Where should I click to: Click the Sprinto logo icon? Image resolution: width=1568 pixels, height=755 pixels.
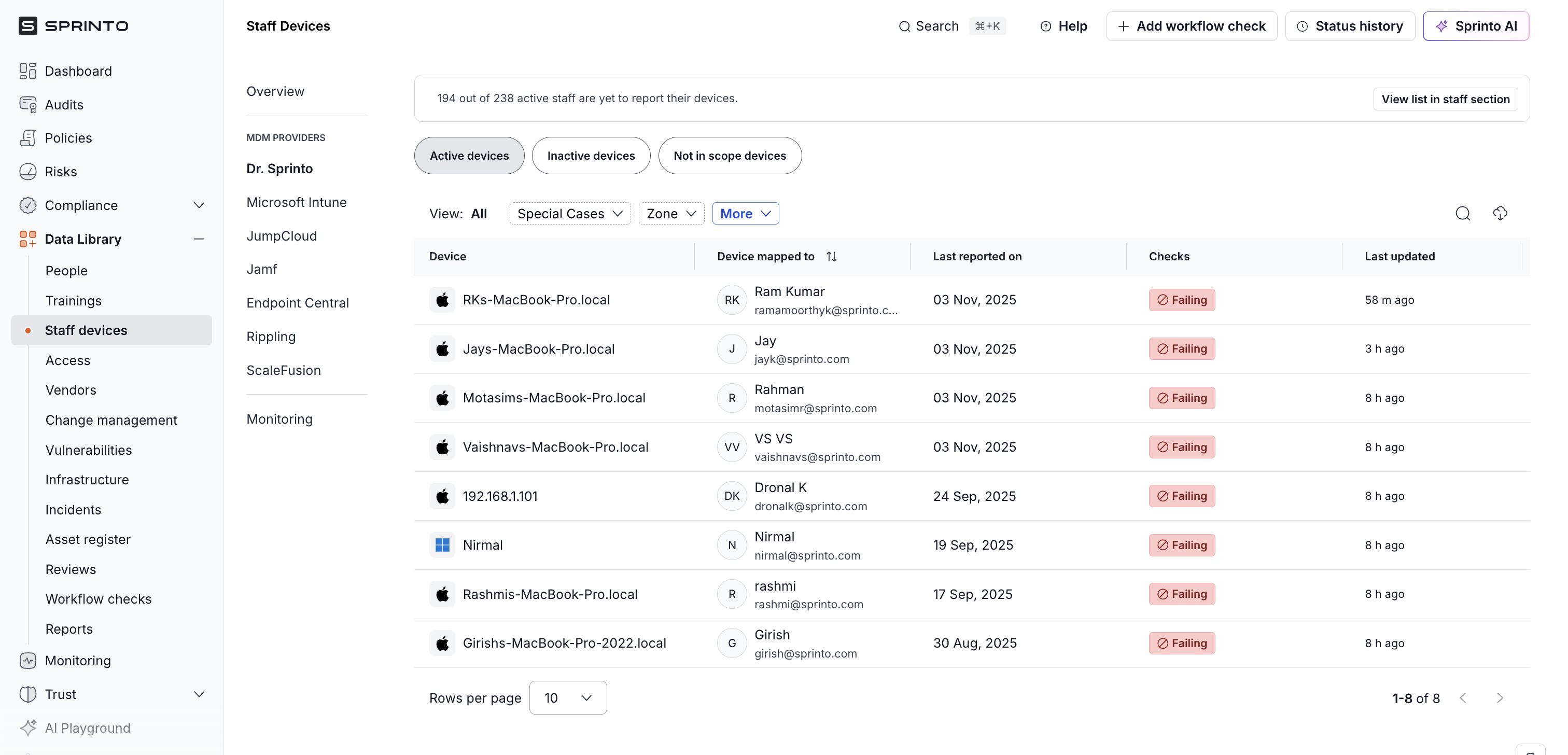tap(28, 26)
